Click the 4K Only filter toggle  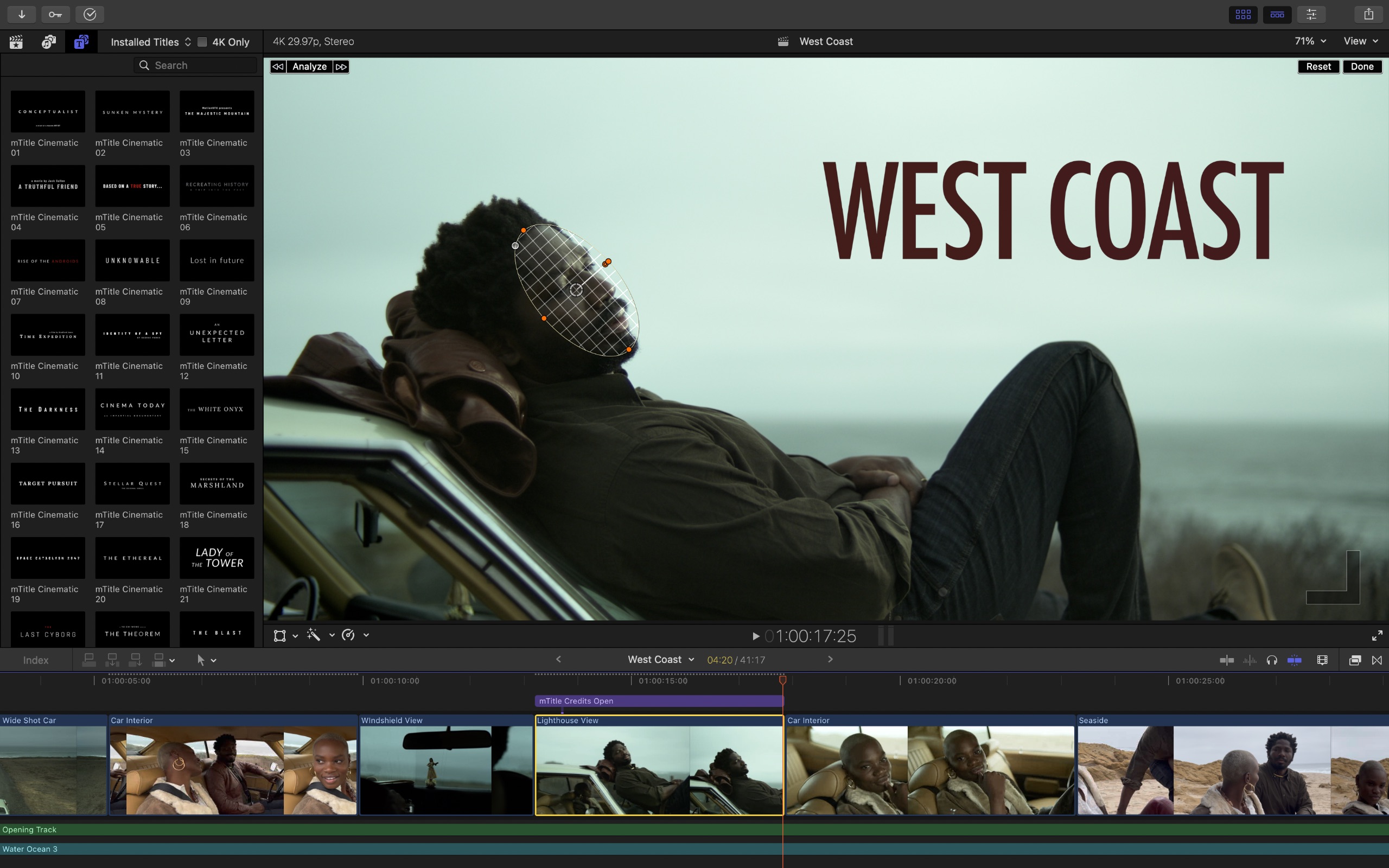click(202, 41)
